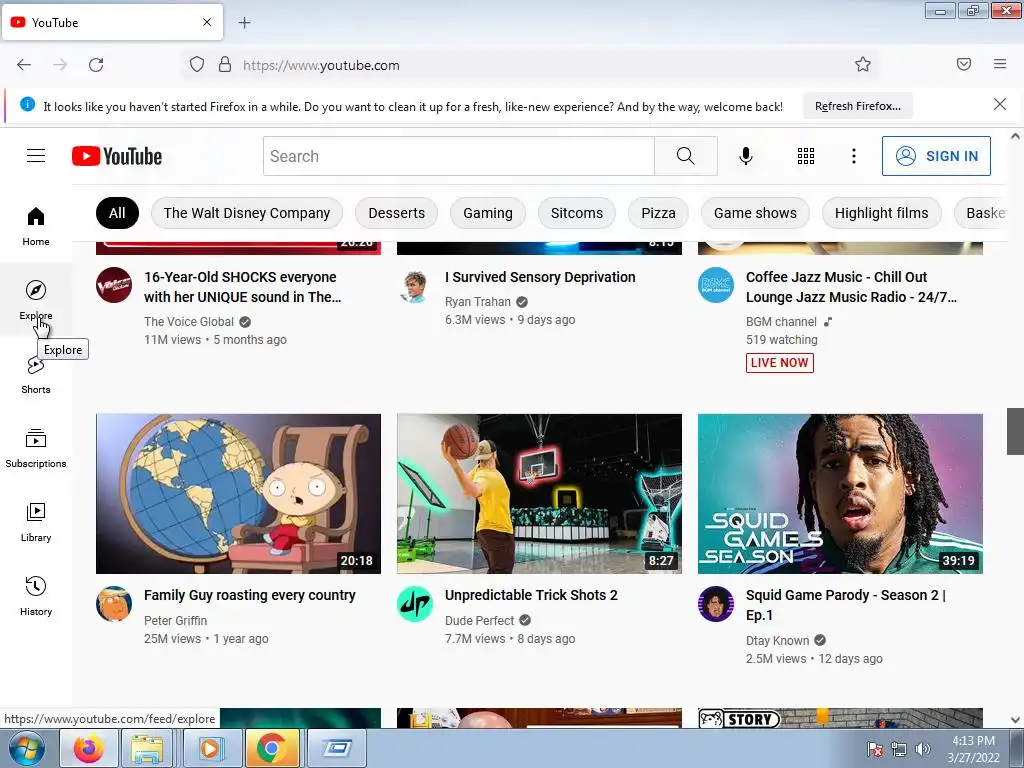Open the 16-Year-Old SHOCKS everyone video title
Viewport: 1024px width, 768px height.
[242, 287]
